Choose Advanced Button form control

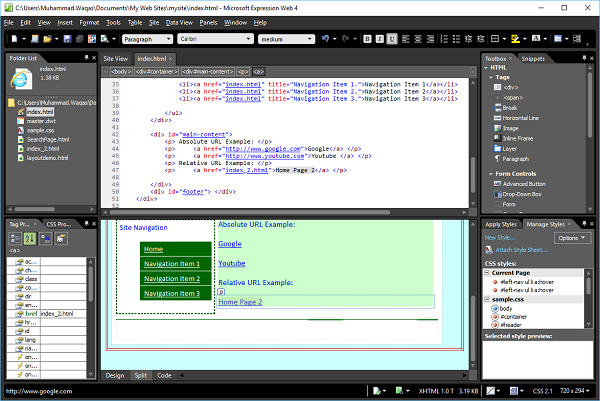point(526,183)
